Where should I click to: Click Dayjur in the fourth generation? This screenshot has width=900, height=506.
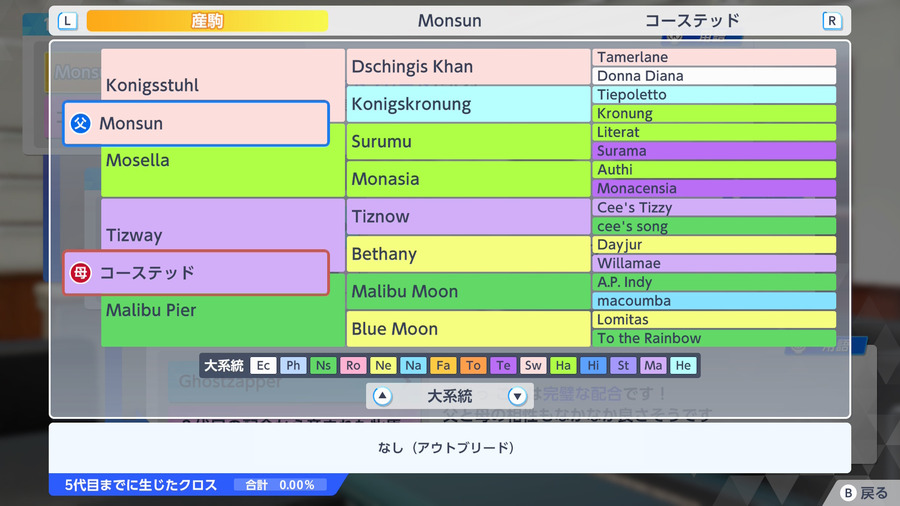714,244
